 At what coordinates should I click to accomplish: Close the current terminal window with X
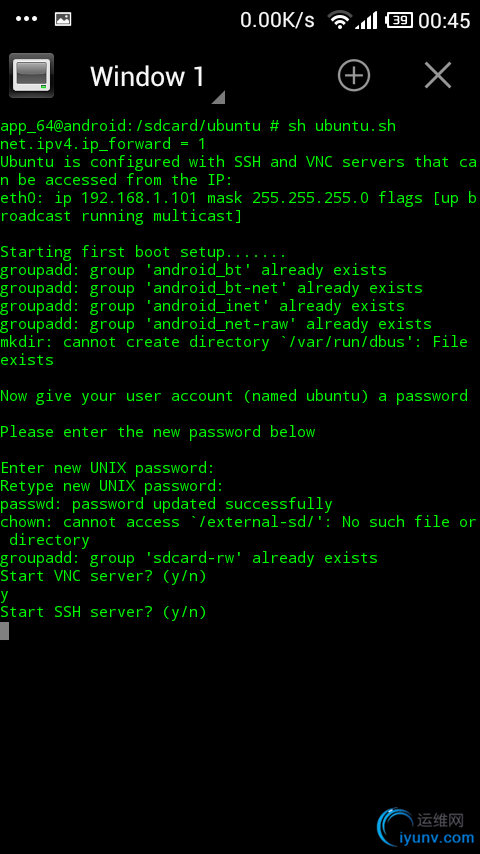438,75
